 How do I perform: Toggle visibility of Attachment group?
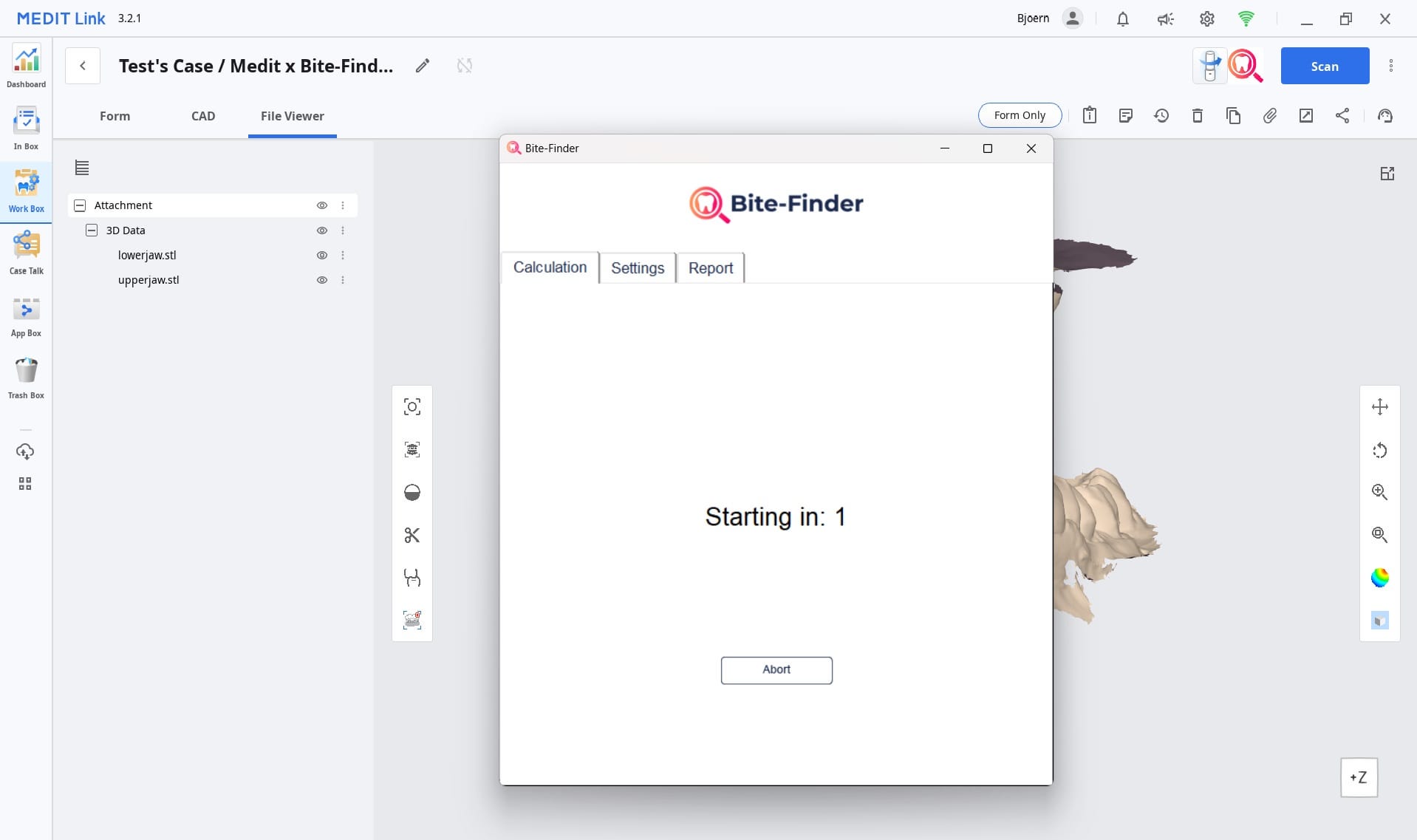point(322,205)
